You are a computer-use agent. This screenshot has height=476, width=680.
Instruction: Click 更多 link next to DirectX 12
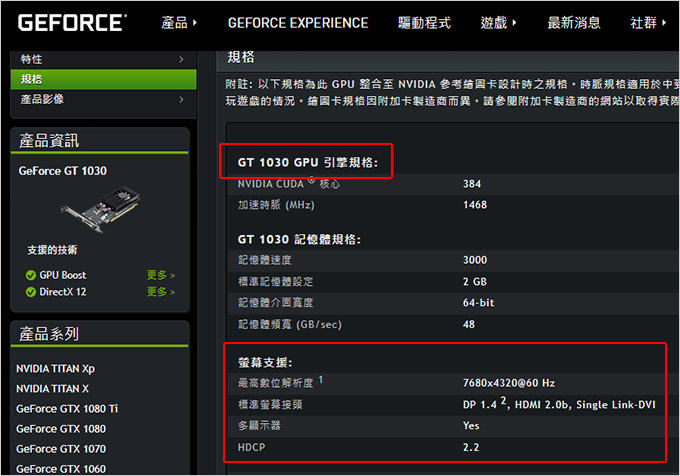160,292
